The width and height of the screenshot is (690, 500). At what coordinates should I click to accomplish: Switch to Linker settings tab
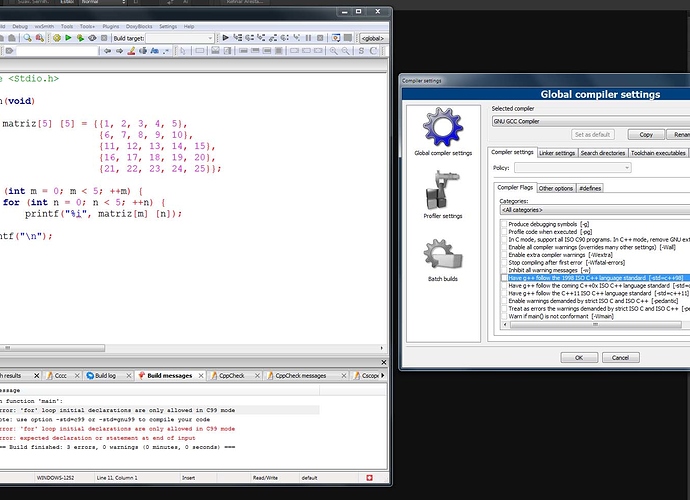tap(557, 153)
